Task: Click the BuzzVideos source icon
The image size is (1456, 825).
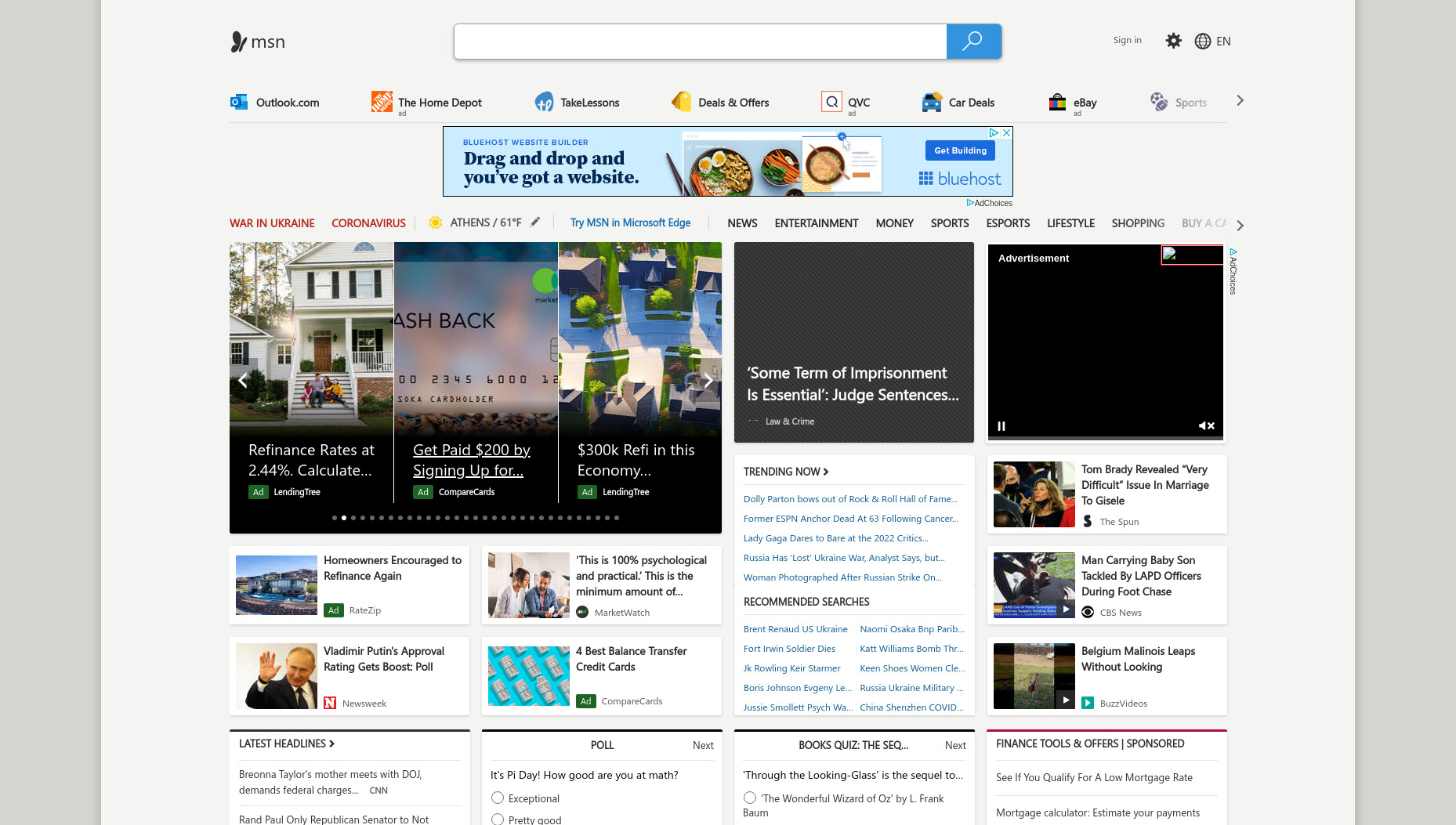Action: (x=1088, y=703)
